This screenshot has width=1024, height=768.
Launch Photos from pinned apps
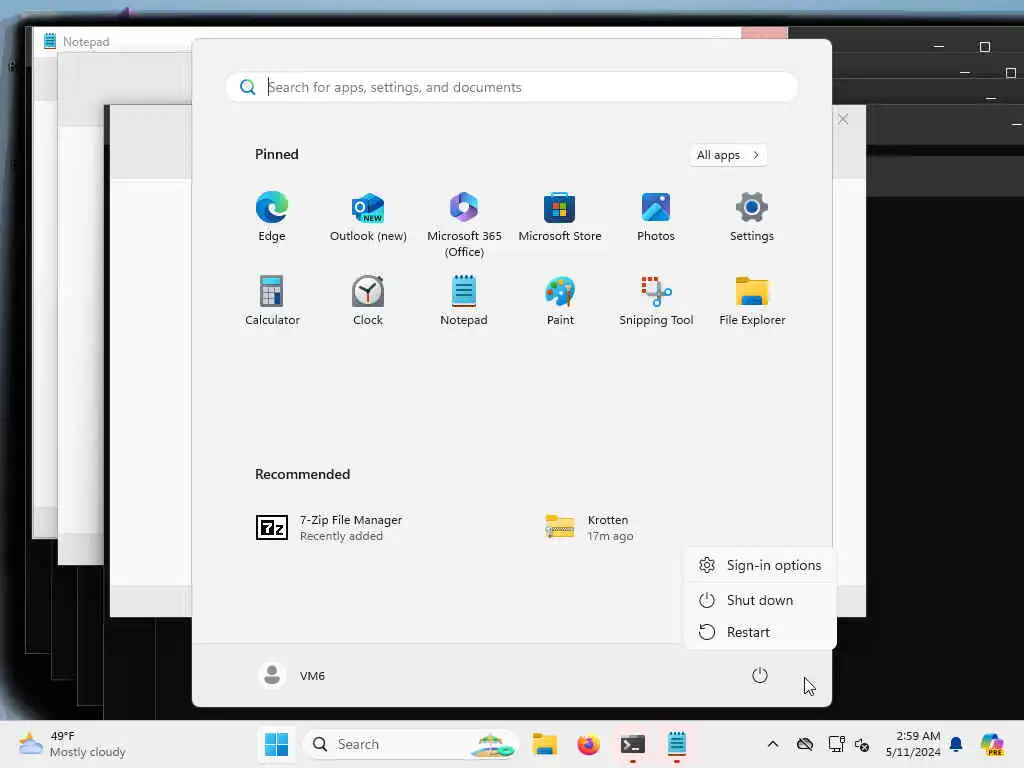click(656, 217)
